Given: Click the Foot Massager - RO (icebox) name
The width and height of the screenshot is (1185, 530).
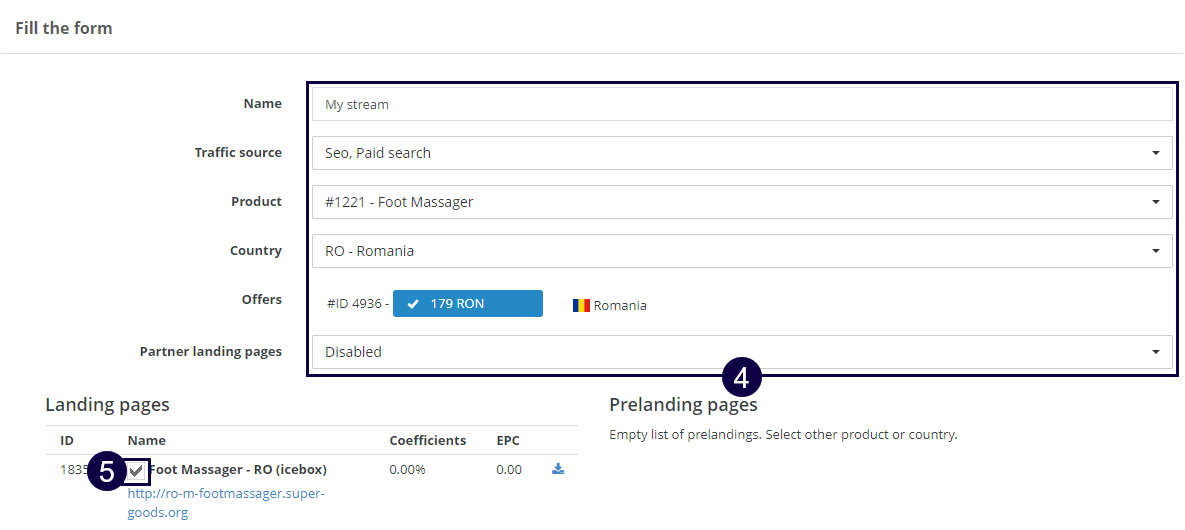Looking at the screenshot, I should click(x=238, y=470).
